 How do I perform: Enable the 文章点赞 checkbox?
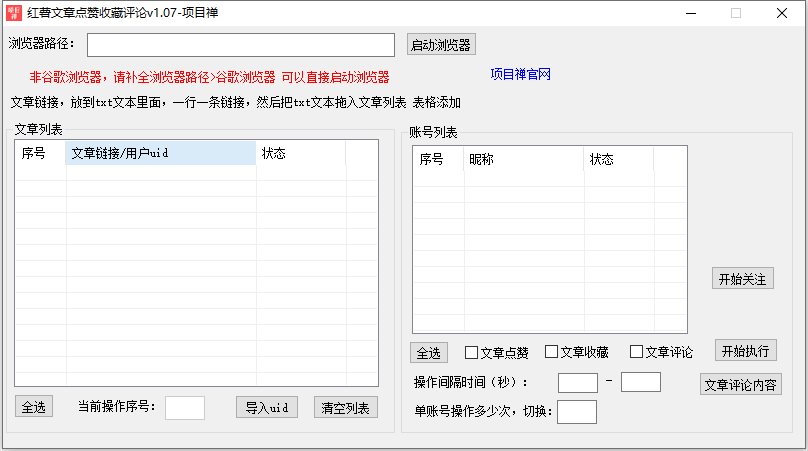click(472, 352)
